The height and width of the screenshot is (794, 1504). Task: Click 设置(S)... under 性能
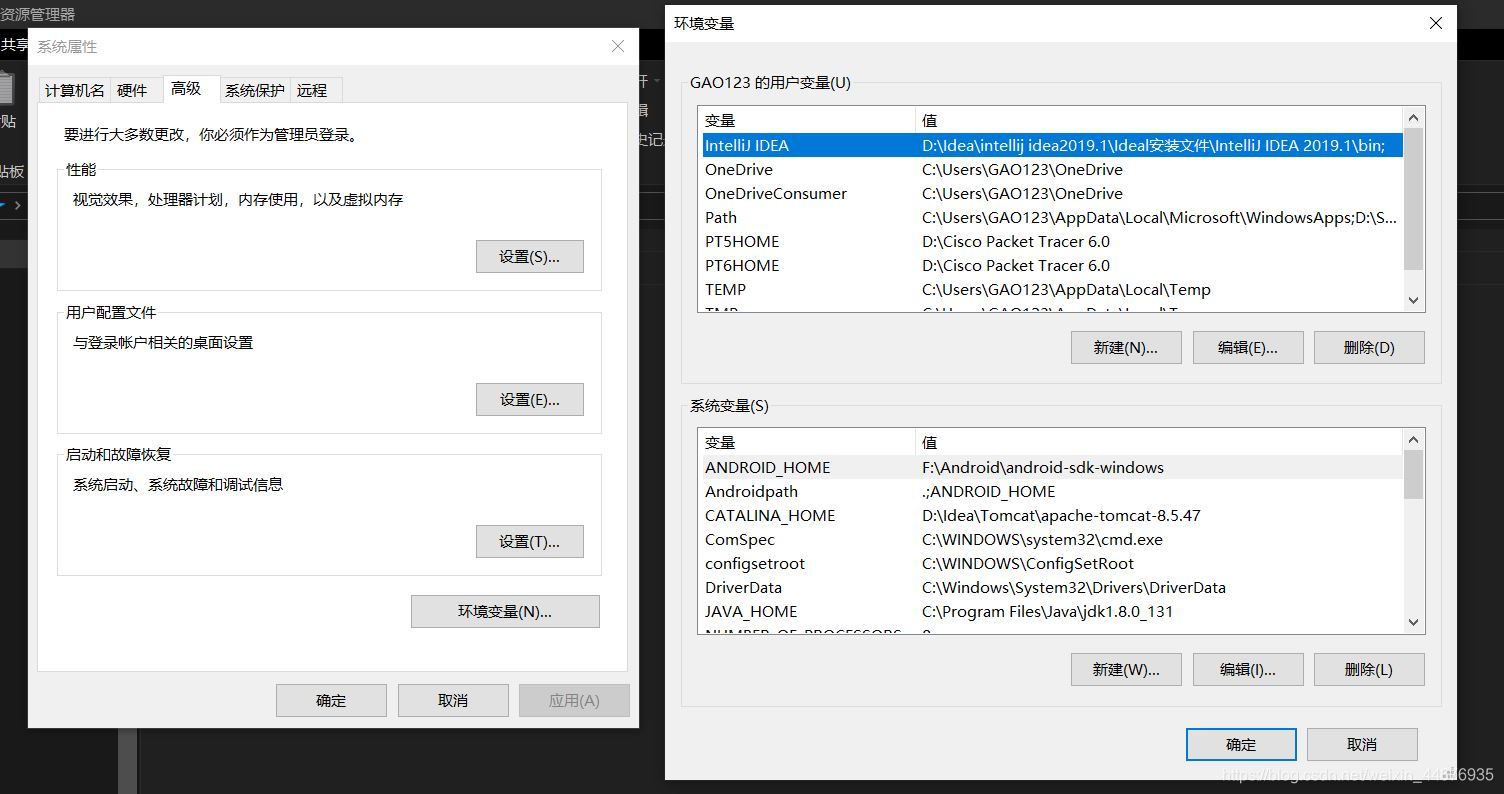[x=529, y=256]
